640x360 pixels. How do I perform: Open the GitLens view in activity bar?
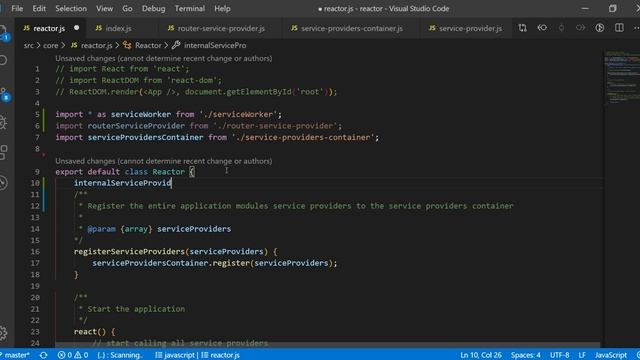(x=3, y=182)
